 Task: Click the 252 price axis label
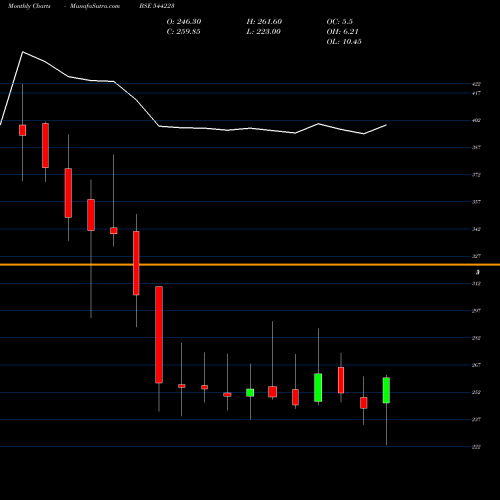[476, 392]
